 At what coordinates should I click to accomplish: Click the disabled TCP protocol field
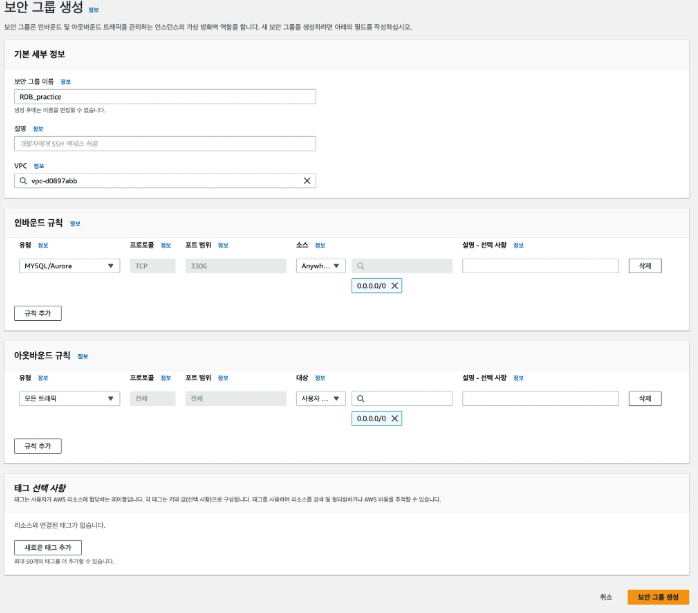point(153,266)
